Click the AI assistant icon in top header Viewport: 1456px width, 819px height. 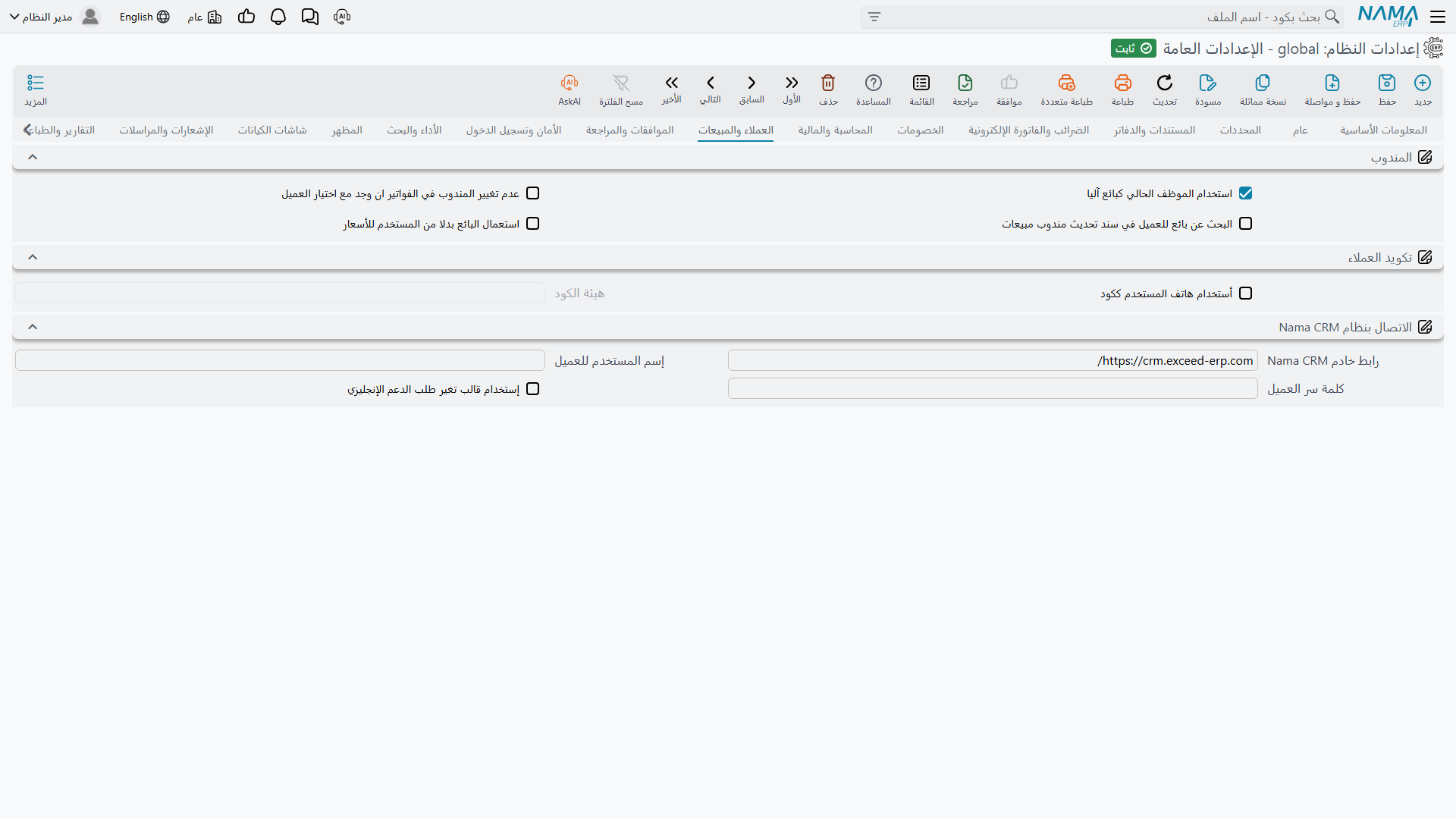tap(342, 17)
